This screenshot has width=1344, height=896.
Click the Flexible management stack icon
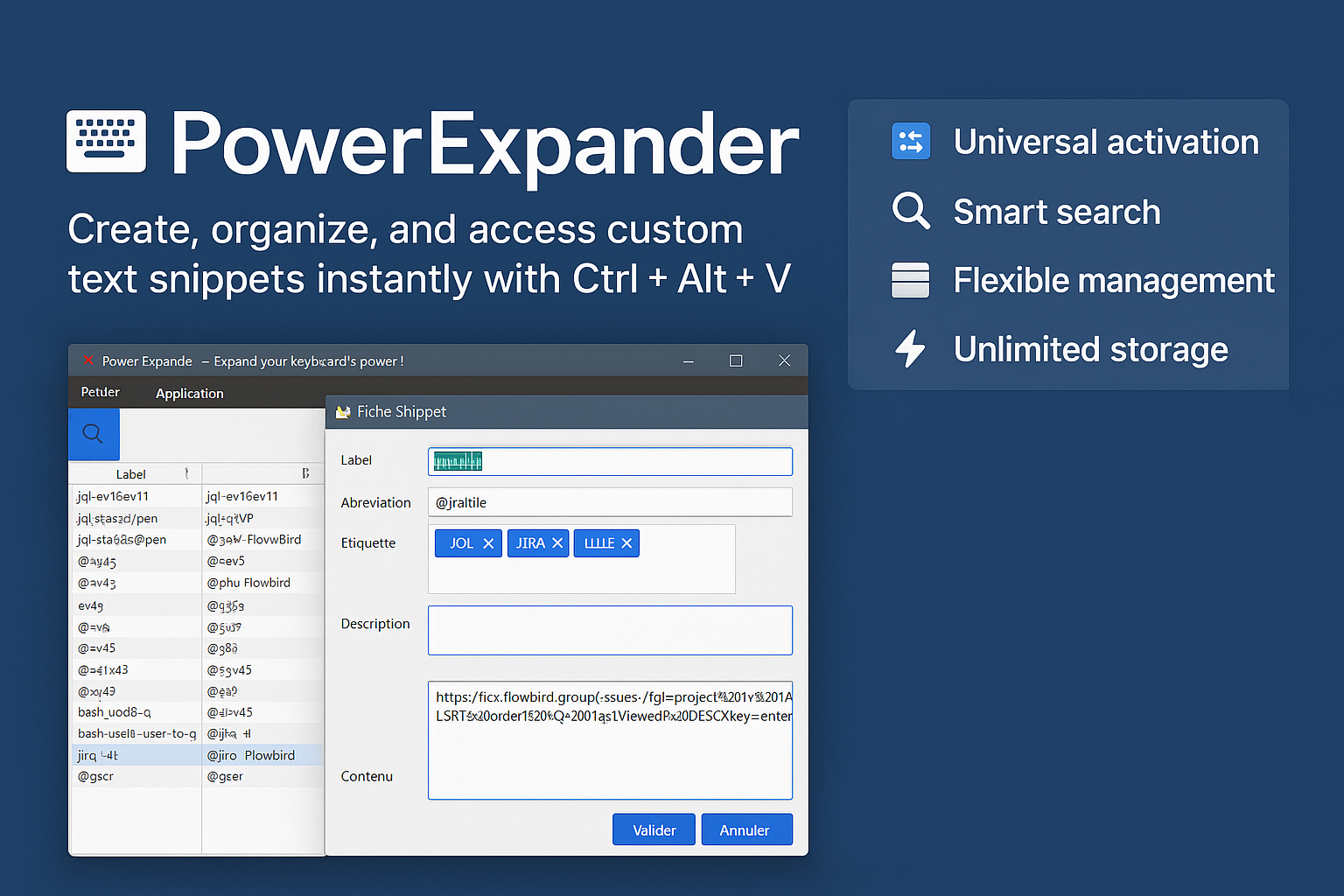(x=910, y=280)
